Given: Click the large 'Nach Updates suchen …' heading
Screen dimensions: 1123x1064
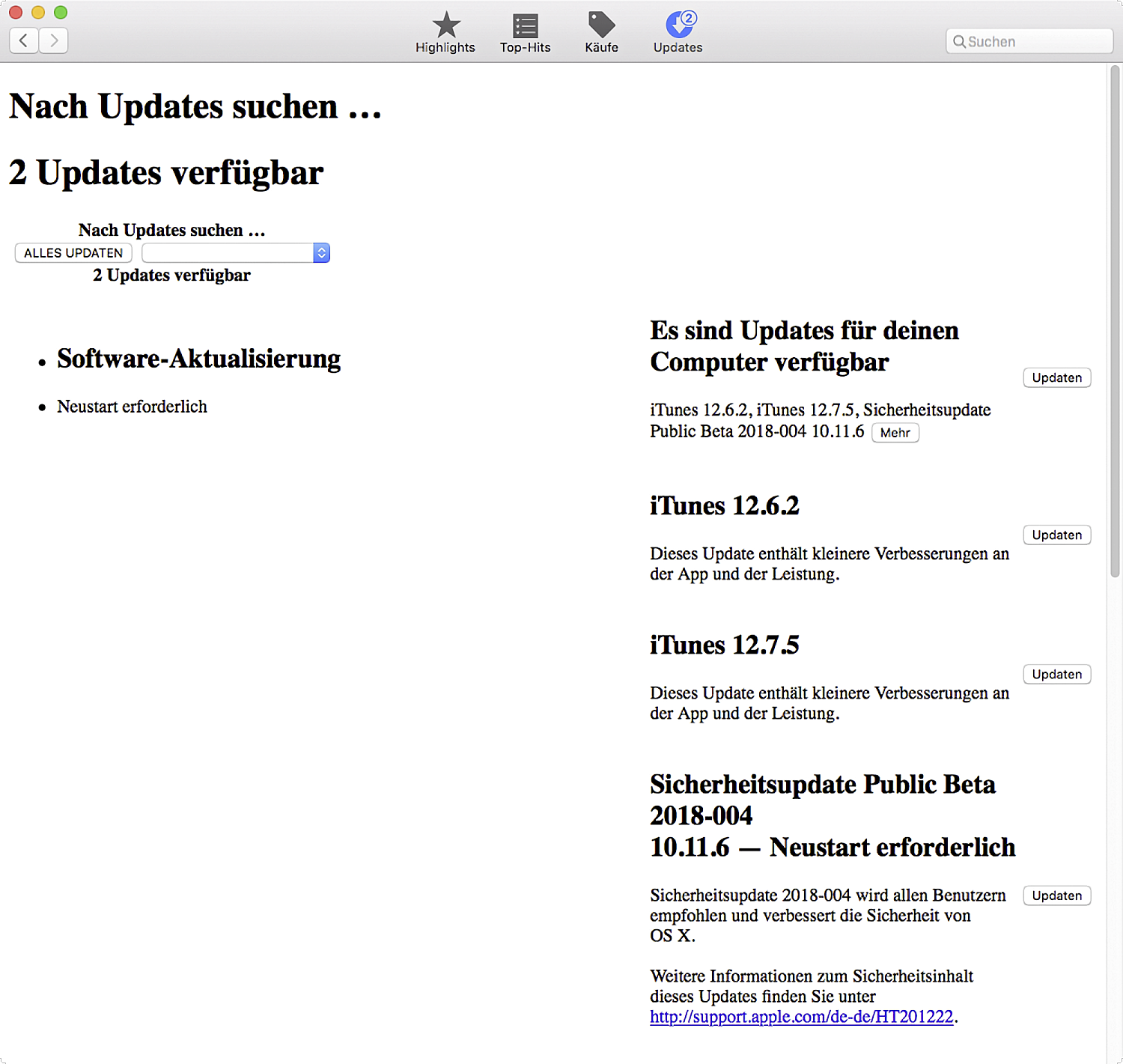Looking at the screenshot, I should coord(195,106).
